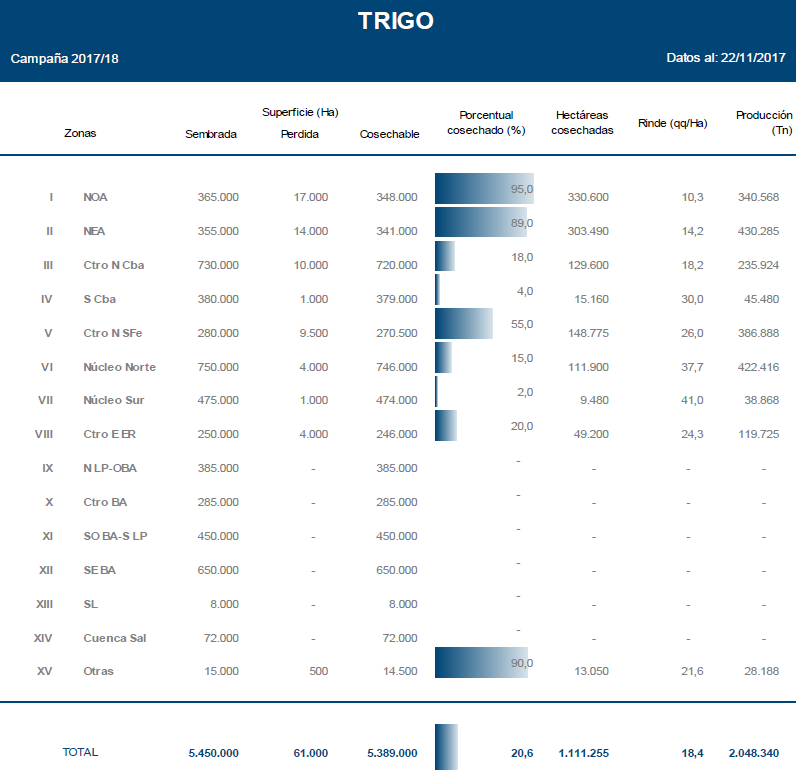Click the Núcleo Norte zone name
The width and height of the screenshot is (800, 770).
pyautogui.click(x=120, y=367)
